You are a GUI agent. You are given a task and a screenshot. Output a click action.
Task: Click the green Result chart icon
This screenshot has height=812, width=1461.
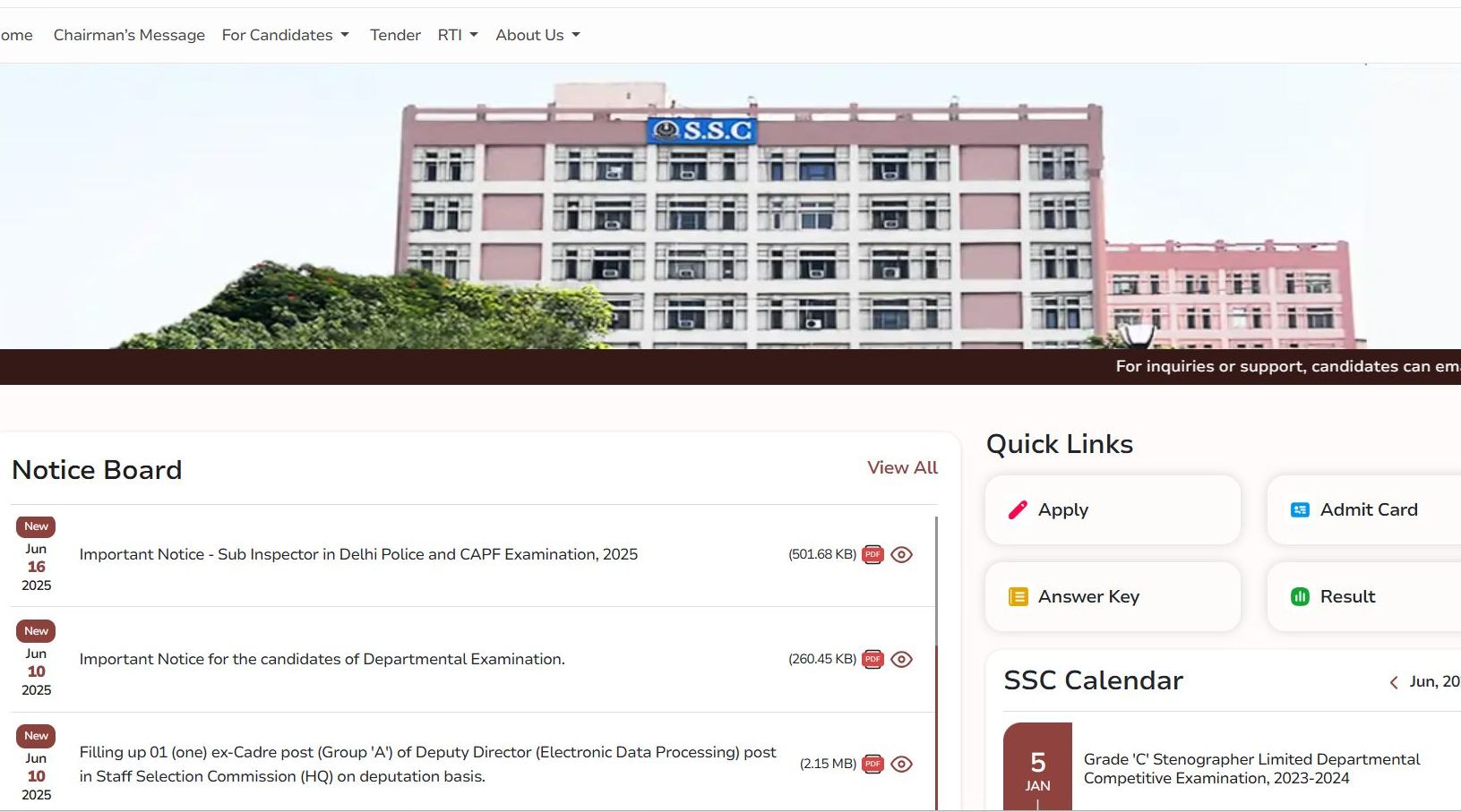point(1300,596)
